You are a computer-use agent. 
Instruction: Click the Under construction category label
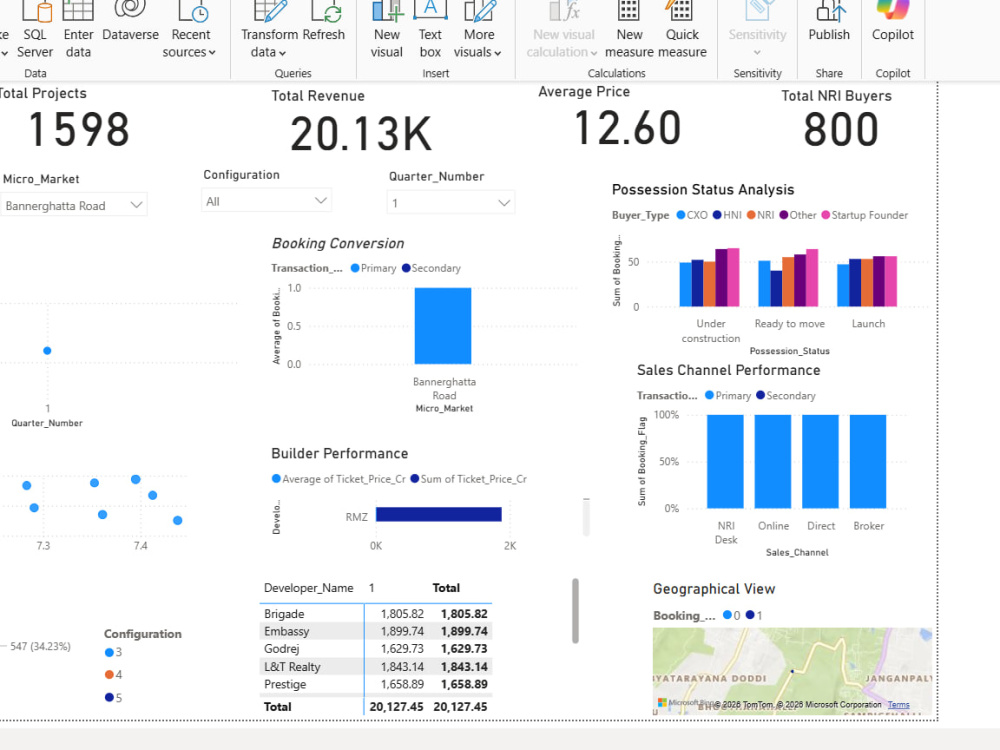tap(710, 331)
